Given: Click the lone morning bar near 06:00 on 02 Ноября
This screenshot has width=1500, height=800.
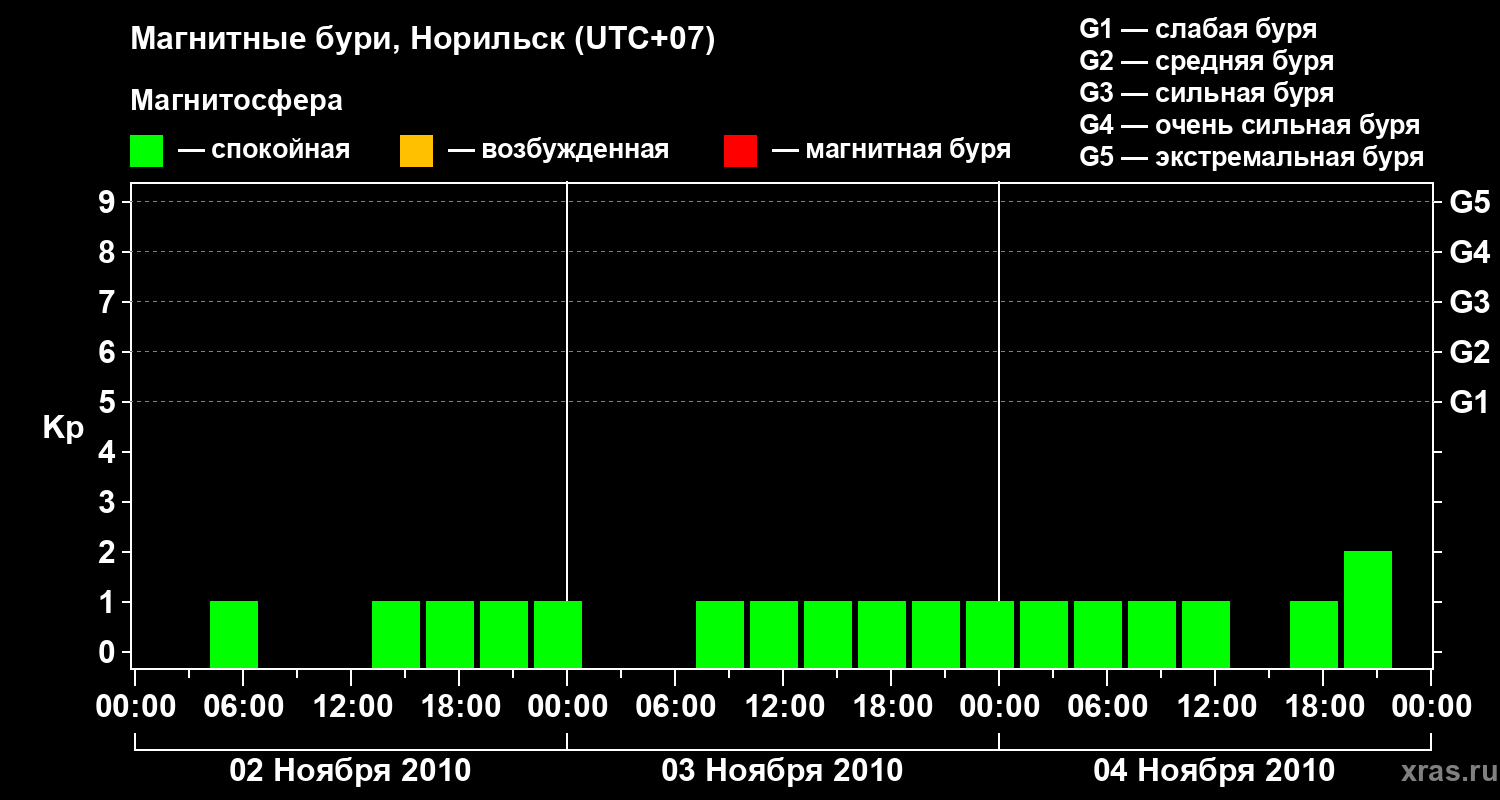Looking at the screenshot, I should (234, 634).
